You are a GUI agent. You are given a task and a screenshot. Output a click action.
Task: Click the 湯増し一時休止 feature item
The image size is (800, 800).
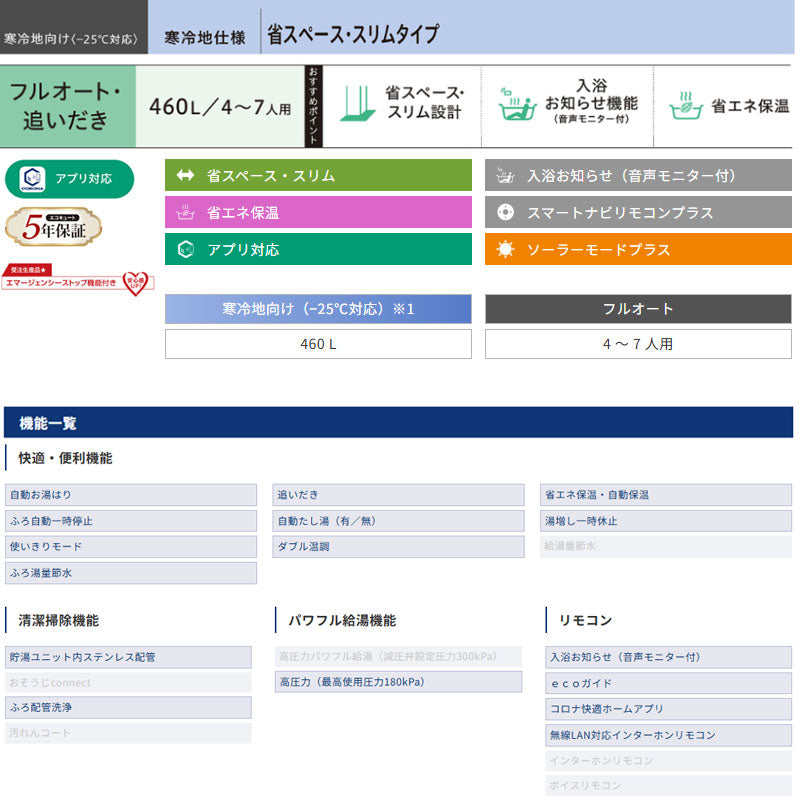(x=666, y=521)
